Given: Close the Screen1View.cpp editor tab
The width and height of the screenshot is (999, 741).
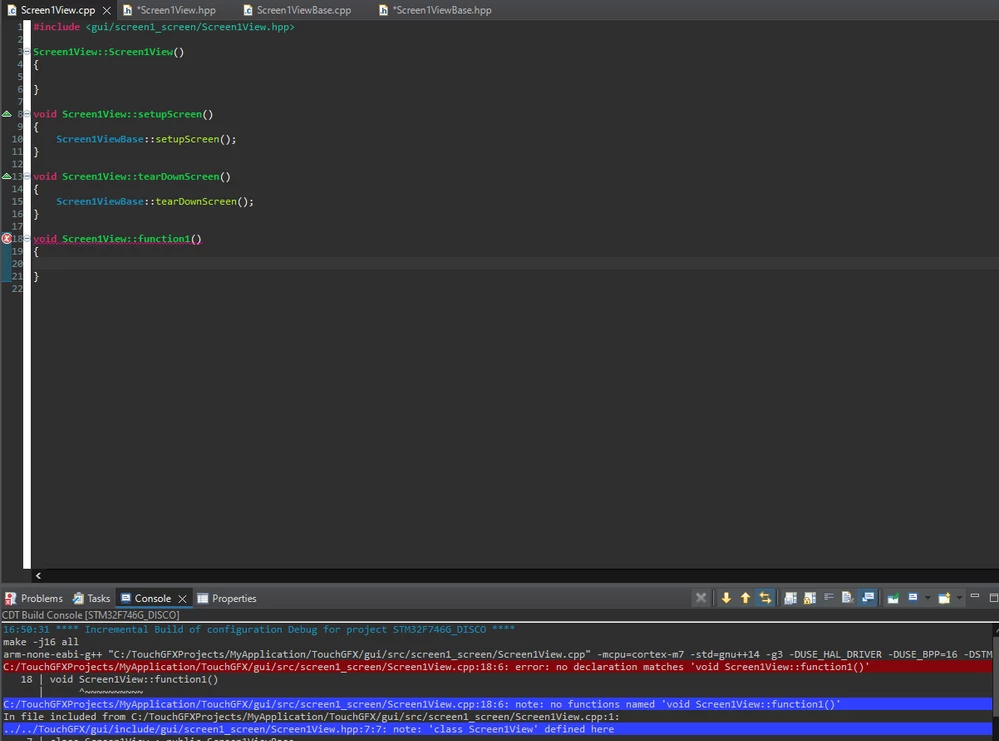Looking at the screenshot, I should 106,10.
